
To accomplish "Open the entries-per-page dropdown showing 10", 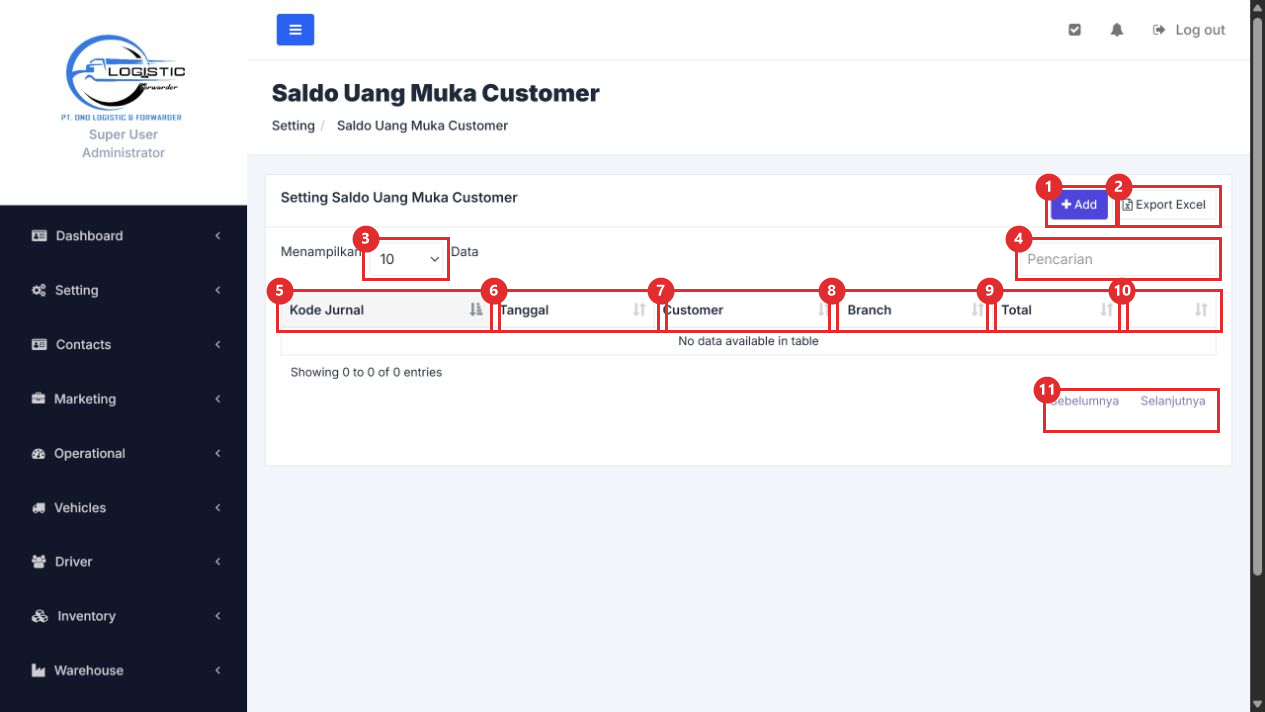I will click(408, 259).
